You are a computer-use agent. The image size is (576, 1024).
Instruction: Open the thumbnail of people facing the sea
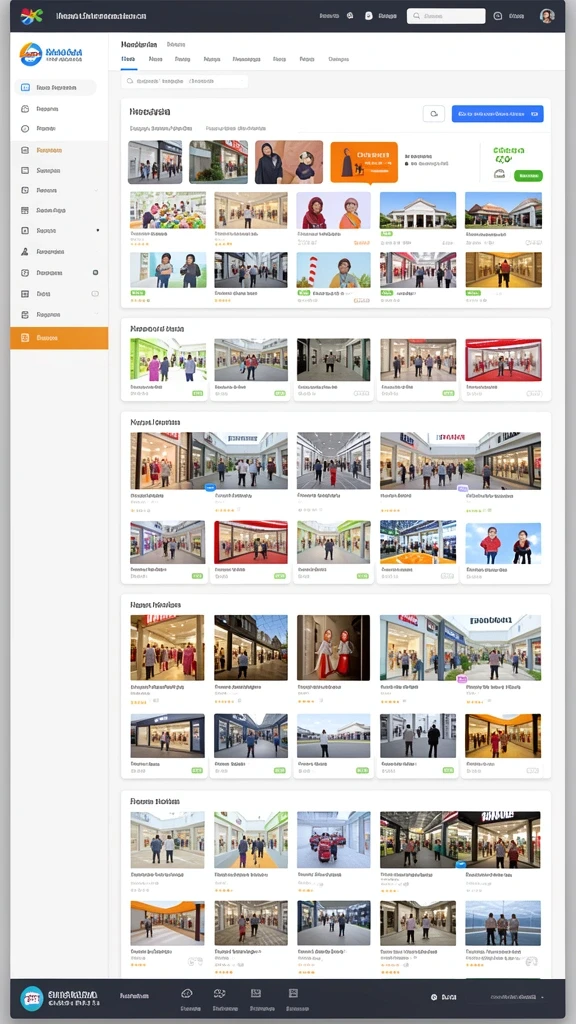[x=503, y=923]
